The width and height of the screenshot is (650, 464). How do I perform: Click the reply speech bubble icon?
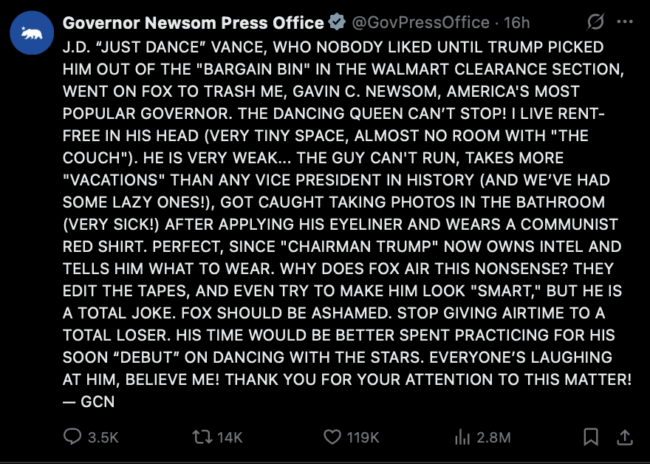tap(72, 437)
